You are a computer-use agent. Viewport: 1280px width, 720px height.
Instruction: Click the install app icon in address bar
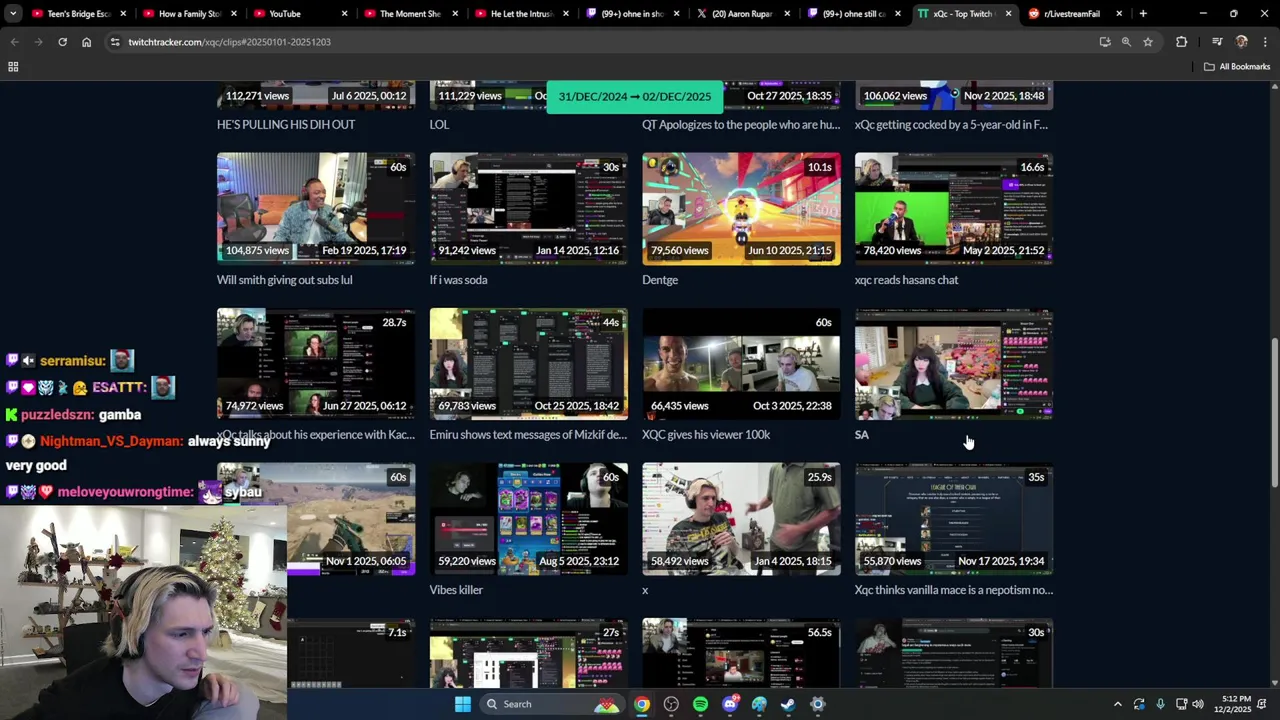click(1104, 42)
